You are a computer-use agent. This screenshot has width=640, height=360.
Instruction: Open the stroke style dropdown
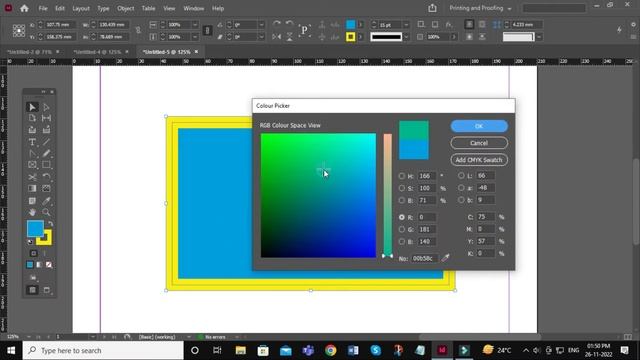406,37
